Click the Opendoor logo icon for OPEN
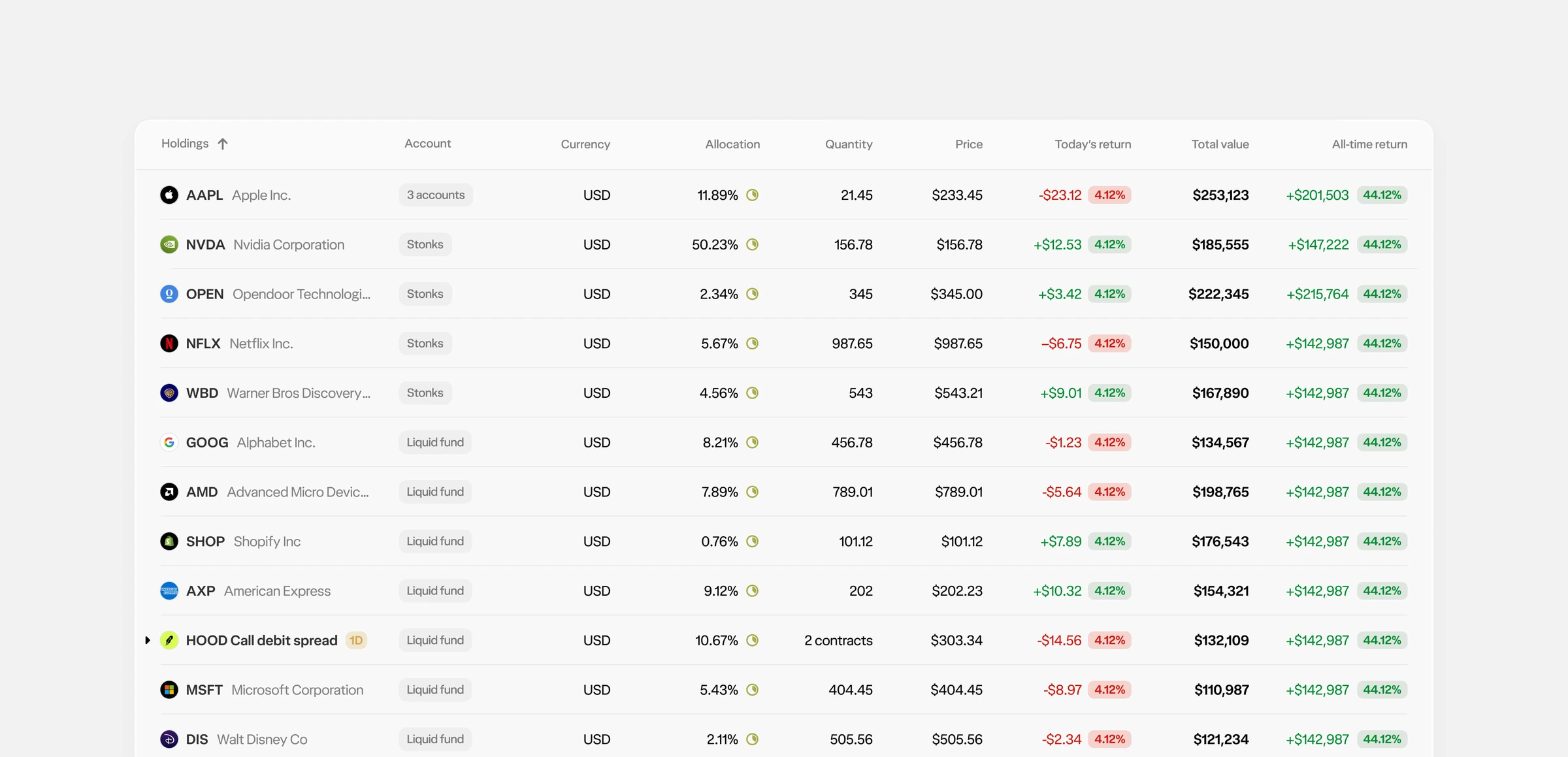Screen dimensions: 1568x757 pos(169,294)
